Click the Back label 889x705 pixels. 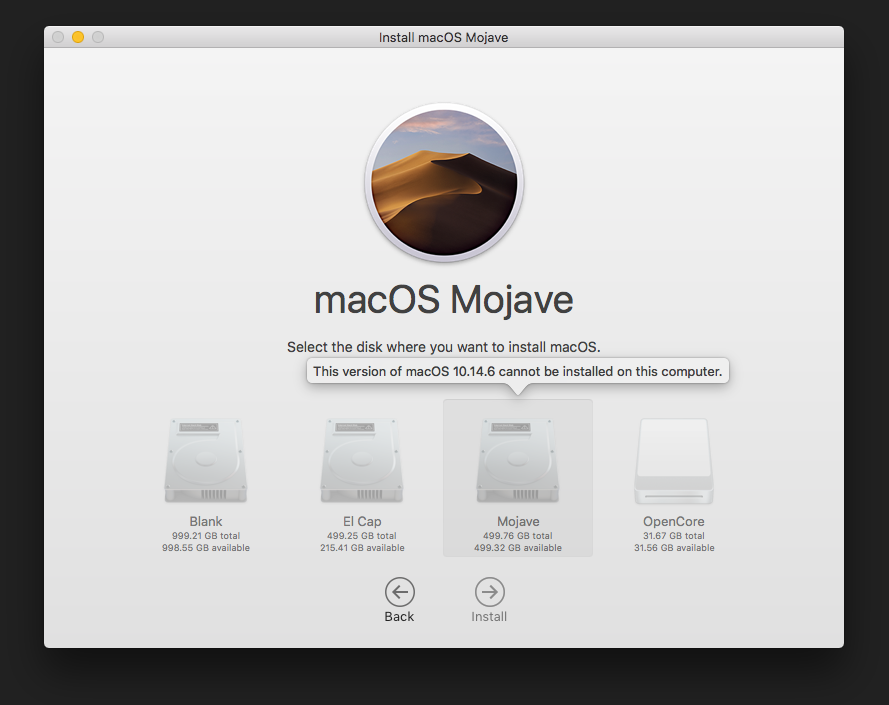click(399, 617)
